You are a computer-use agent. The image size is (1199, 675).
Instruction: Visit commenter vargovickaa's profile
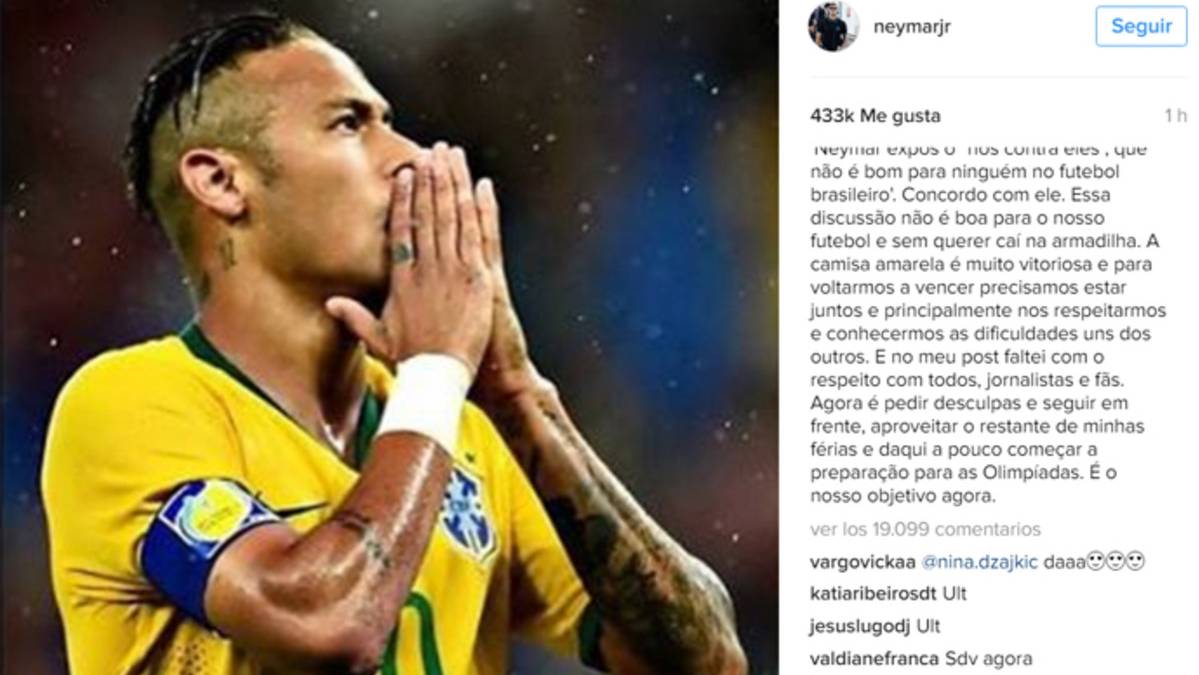863,562
